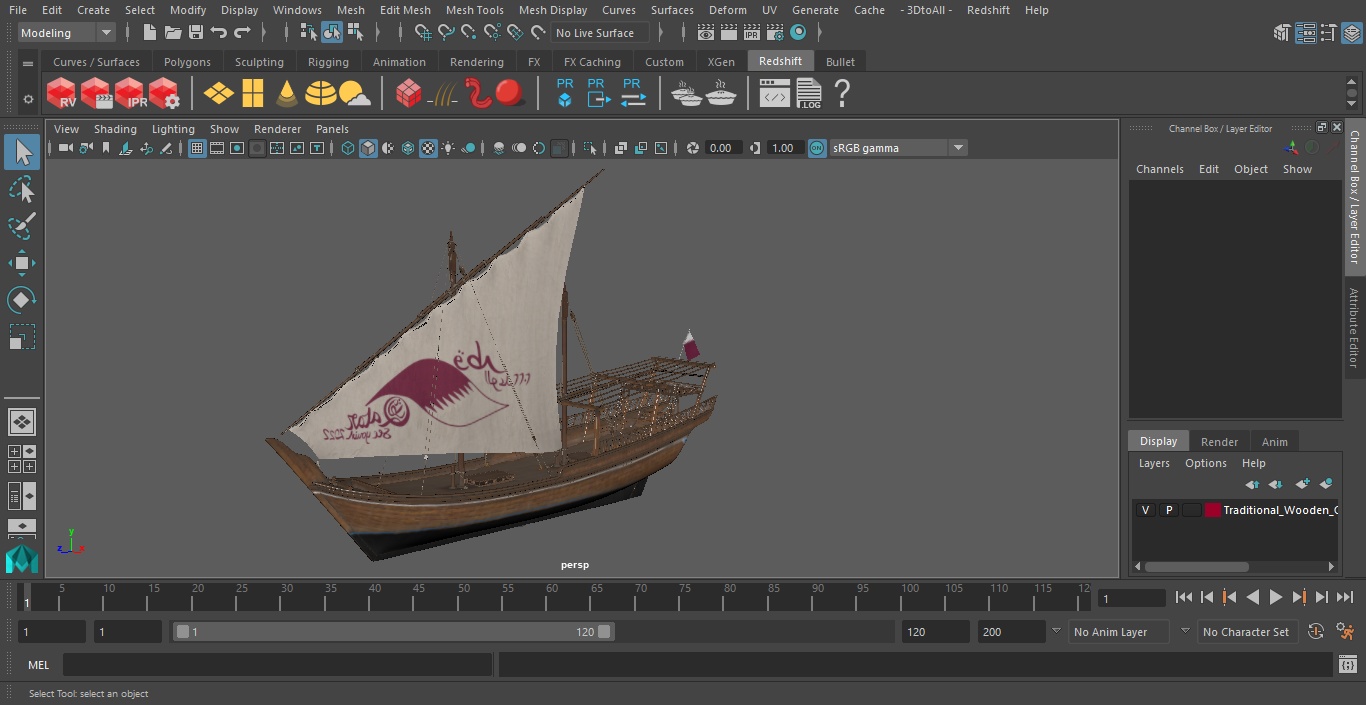This screenshot has height=705, width=1366.
Task: Click the Channels menu in Channel Box
Action: [x=1159, y=169]
